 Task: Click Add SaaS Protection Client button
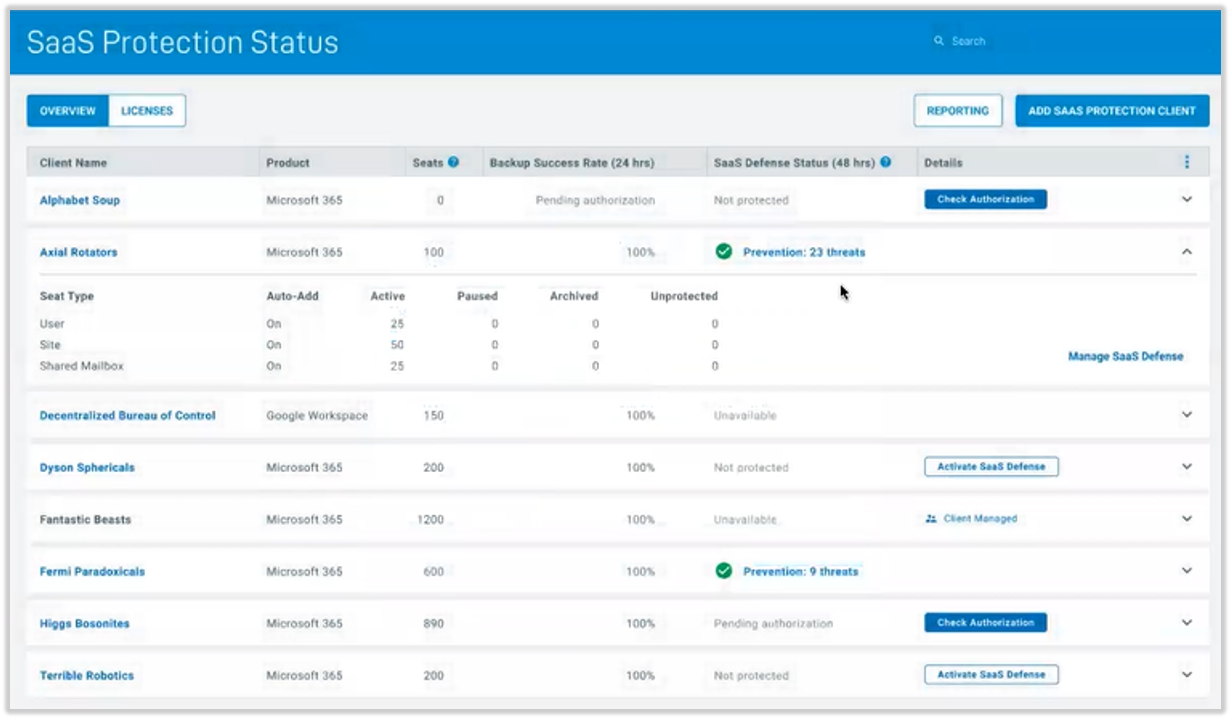[1112, 111]
